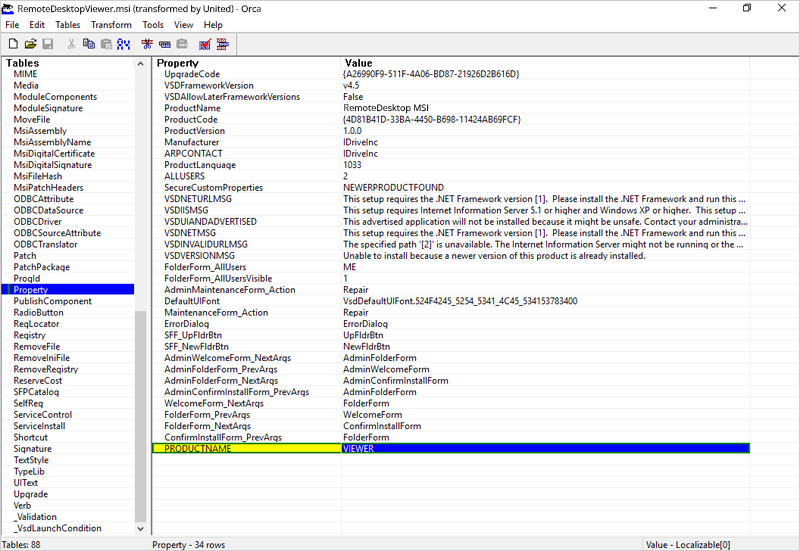
Task: Select the ProductVersion property row
Action: (194, 131)
